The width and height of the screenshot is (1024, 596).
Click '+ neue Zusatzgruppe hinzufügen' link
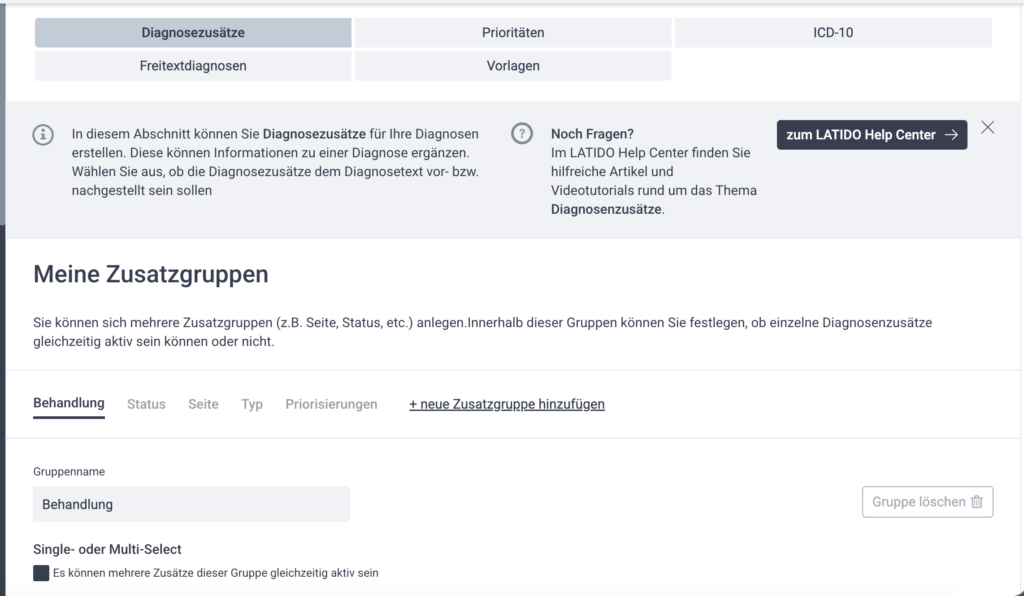507,404
